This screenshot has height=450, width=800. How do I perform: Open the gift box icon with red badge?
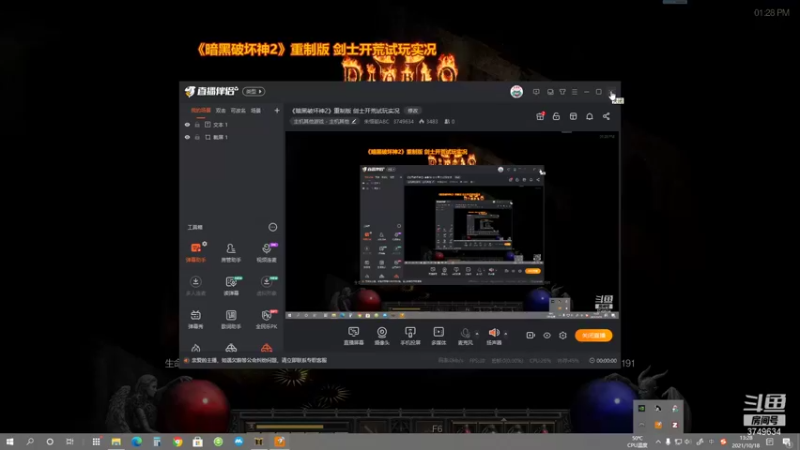(x=540, y=116)
